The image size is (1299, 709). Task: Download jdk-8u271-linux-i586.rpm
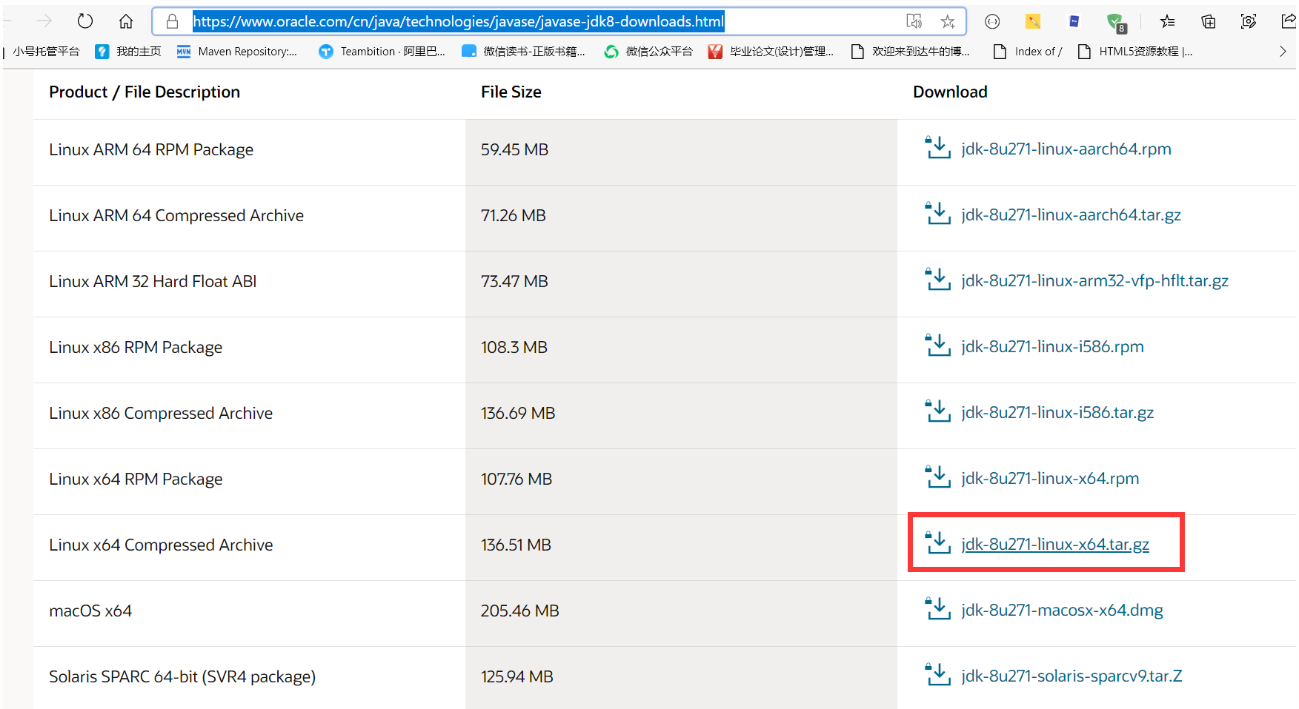pos(1052,347)
